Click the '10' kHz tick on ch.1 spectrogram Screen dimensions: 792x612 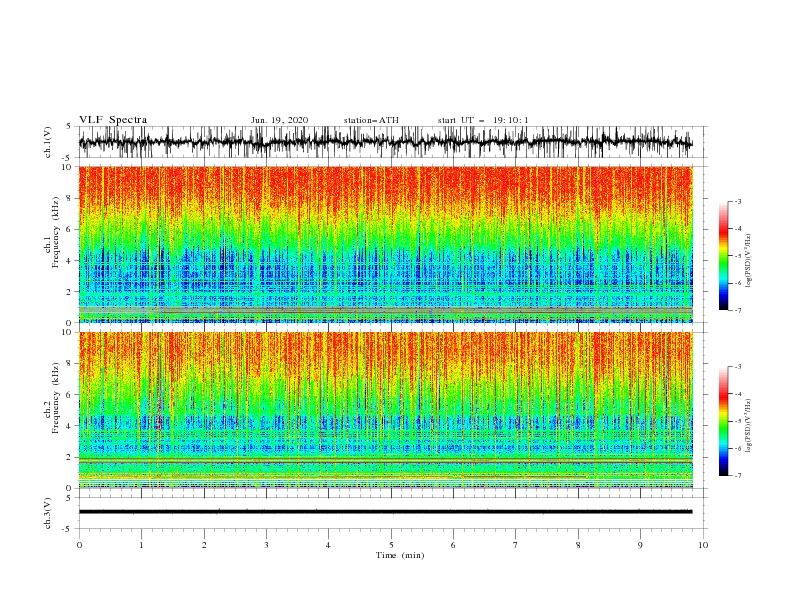pos(67,167)
